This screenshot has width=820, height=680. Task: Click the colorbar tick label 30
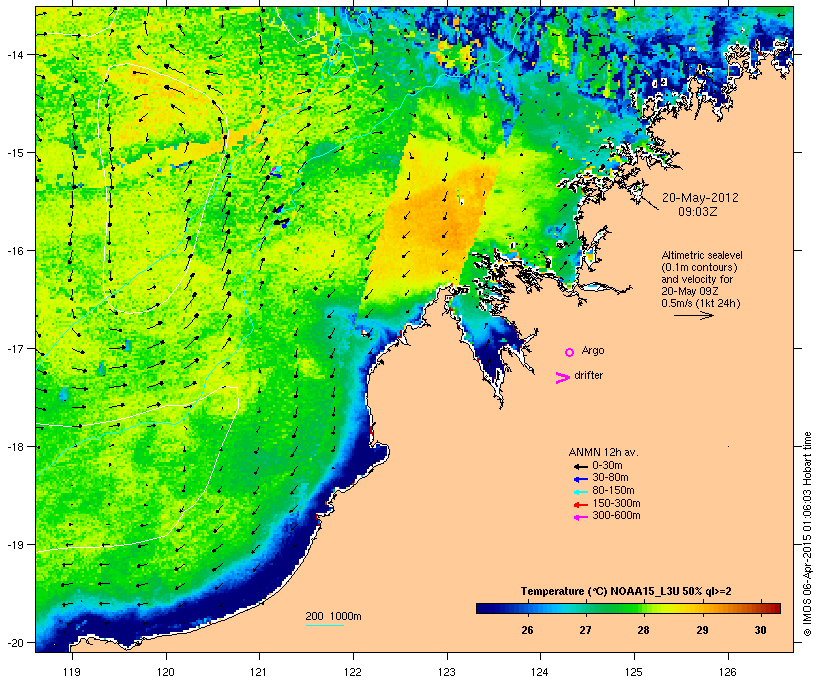pyautogui.click(x=760, y=630)
